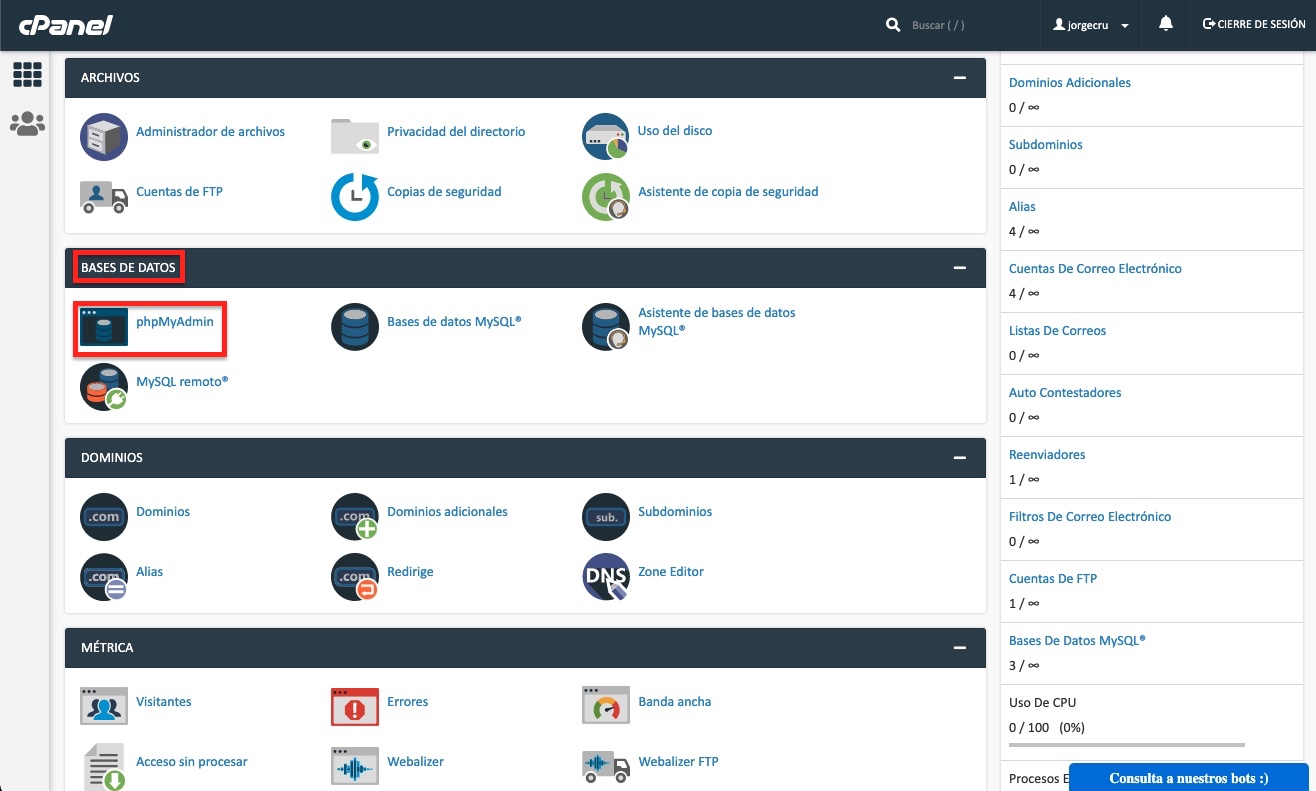This screenshot has height=791, width=1316.
Task: Click CIERRE DE SESIÓN
Action: (1253, 24)
